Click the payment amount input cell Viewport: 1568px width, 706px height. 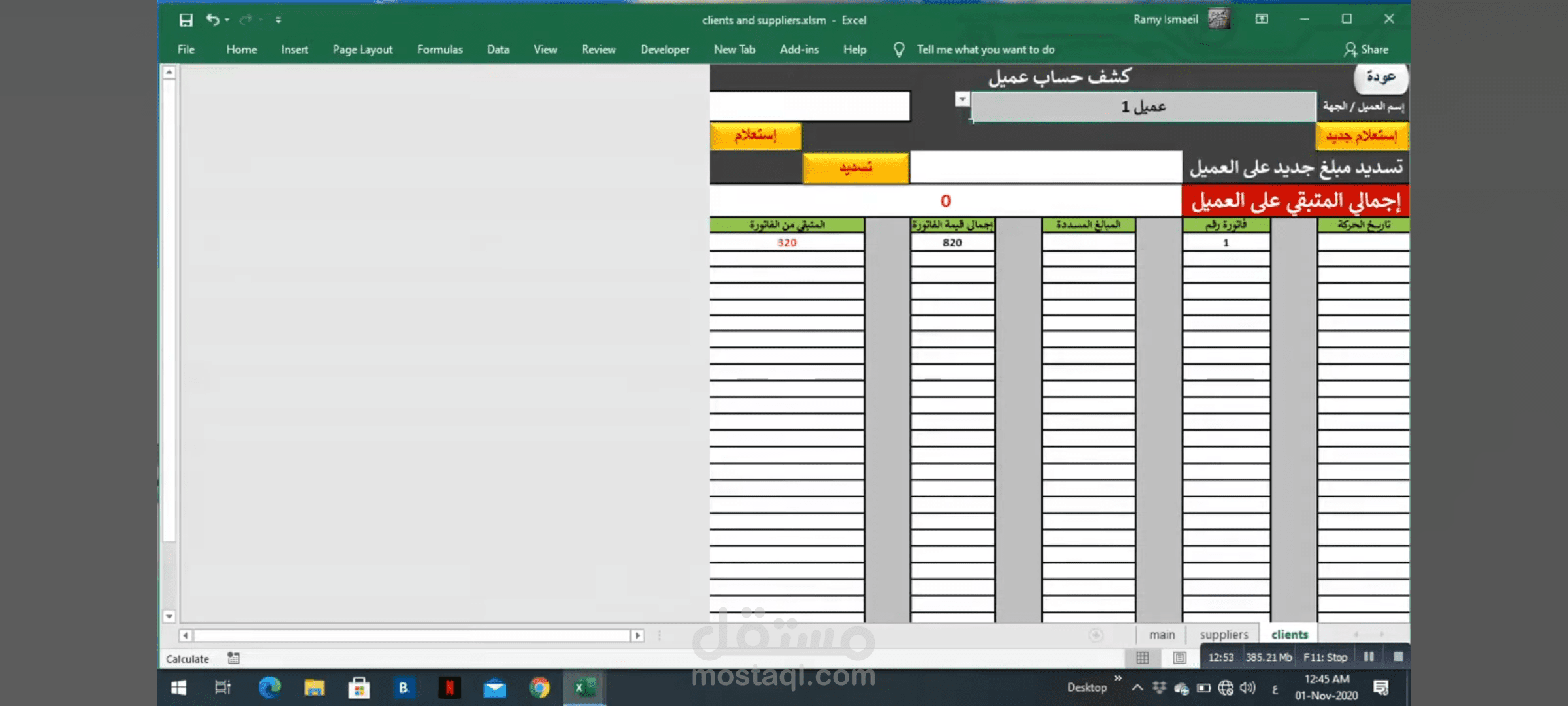click(1046, 167)
